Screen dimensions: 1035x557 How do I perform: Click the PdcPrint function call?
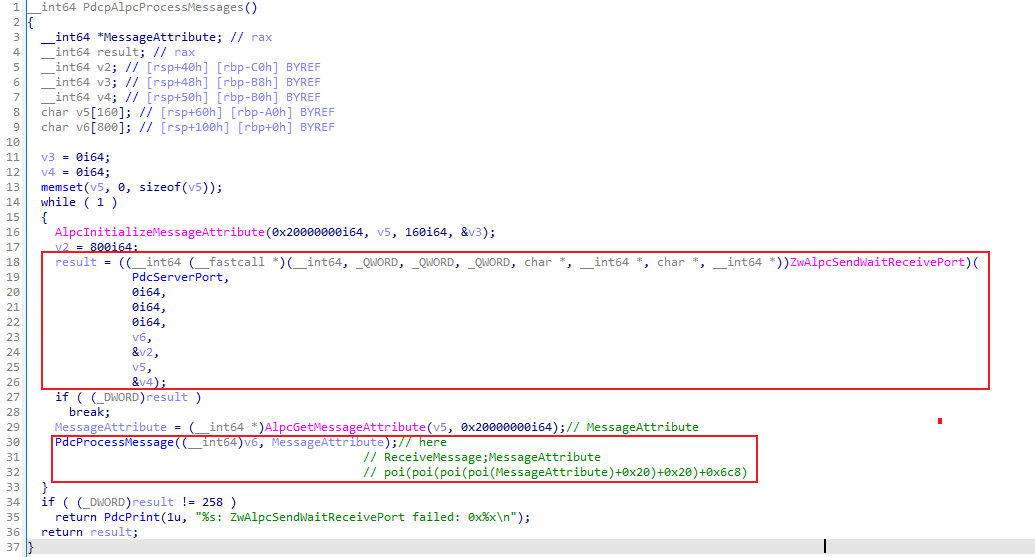pyautogui.click(x=131, y=517)
